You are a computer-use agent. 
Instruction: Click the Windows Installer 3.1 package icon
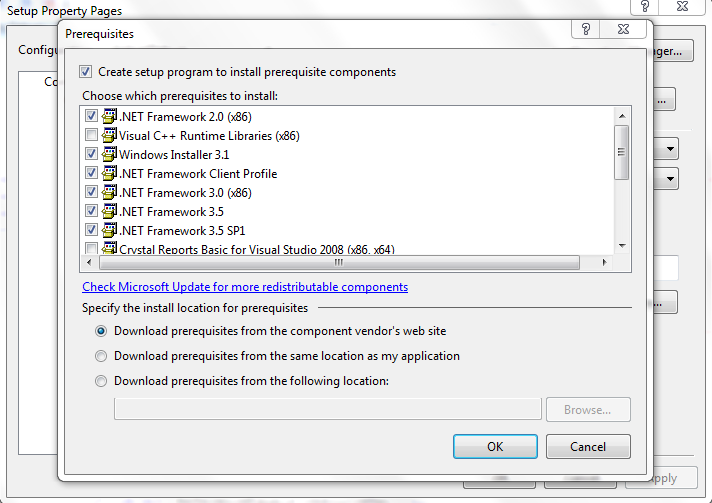point(109,154)
